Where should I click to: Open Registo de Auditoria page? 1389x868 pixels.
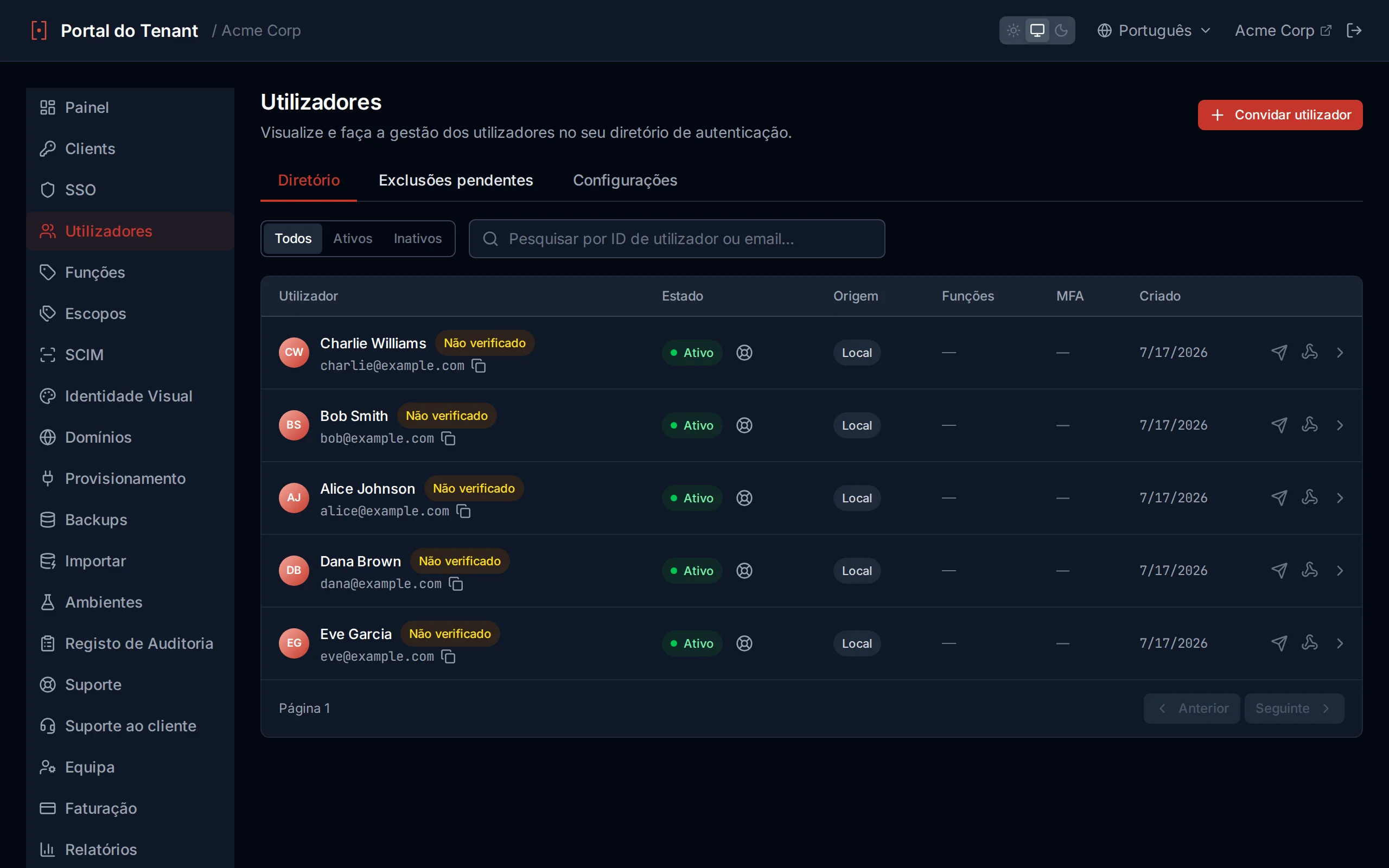point(130,643)
